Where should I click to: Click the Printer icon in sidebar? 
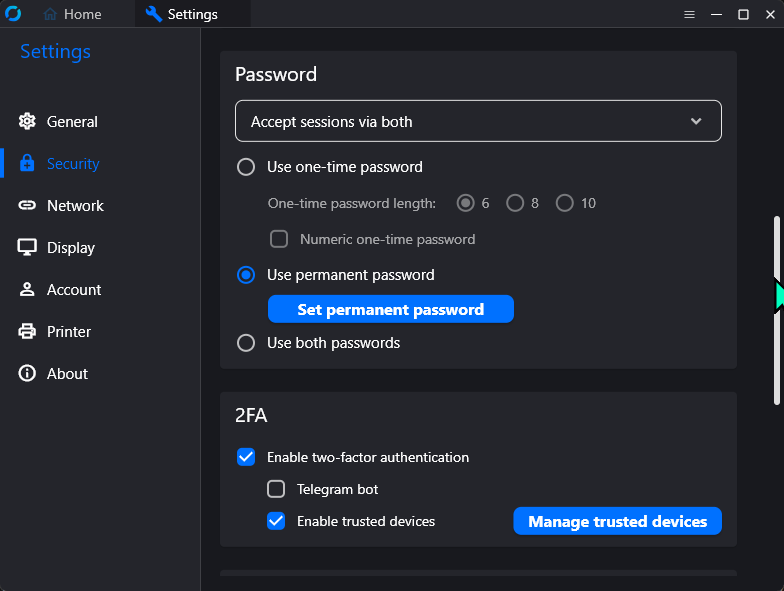pyautogui.click(x=27, y=332)
